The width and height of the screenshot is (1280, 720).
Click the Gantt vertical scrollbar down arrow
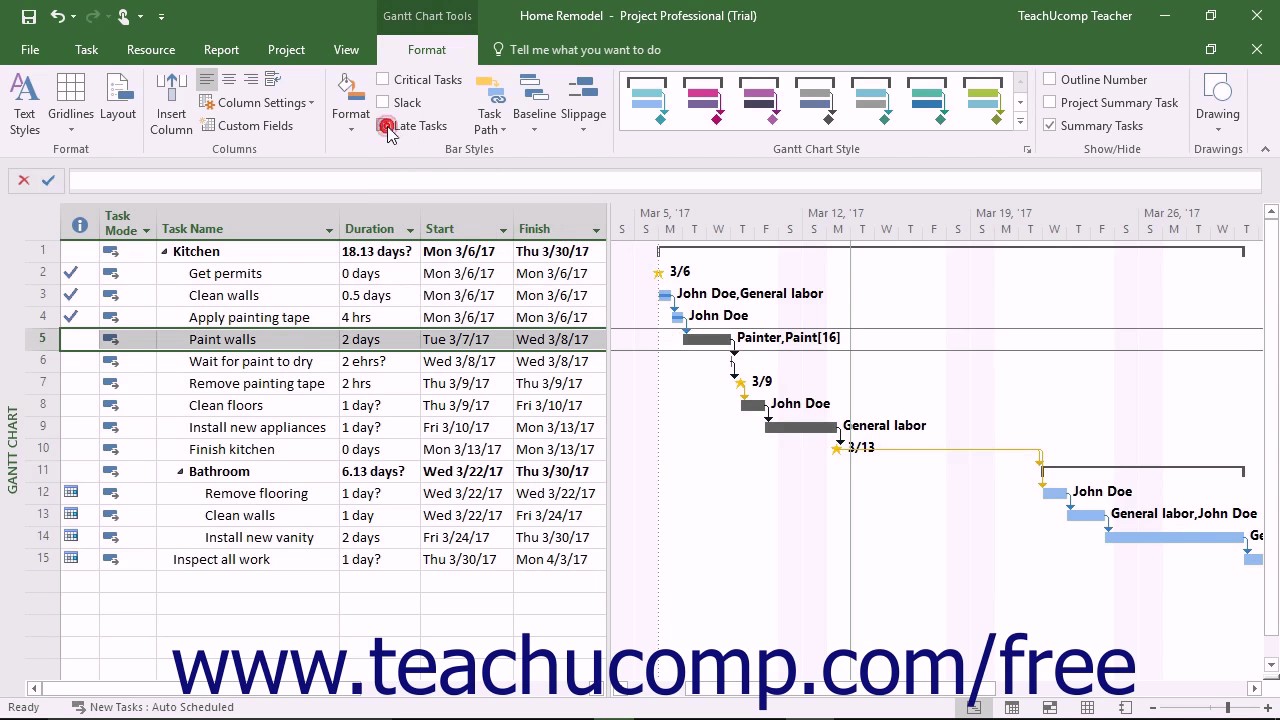pos(1271,666)
